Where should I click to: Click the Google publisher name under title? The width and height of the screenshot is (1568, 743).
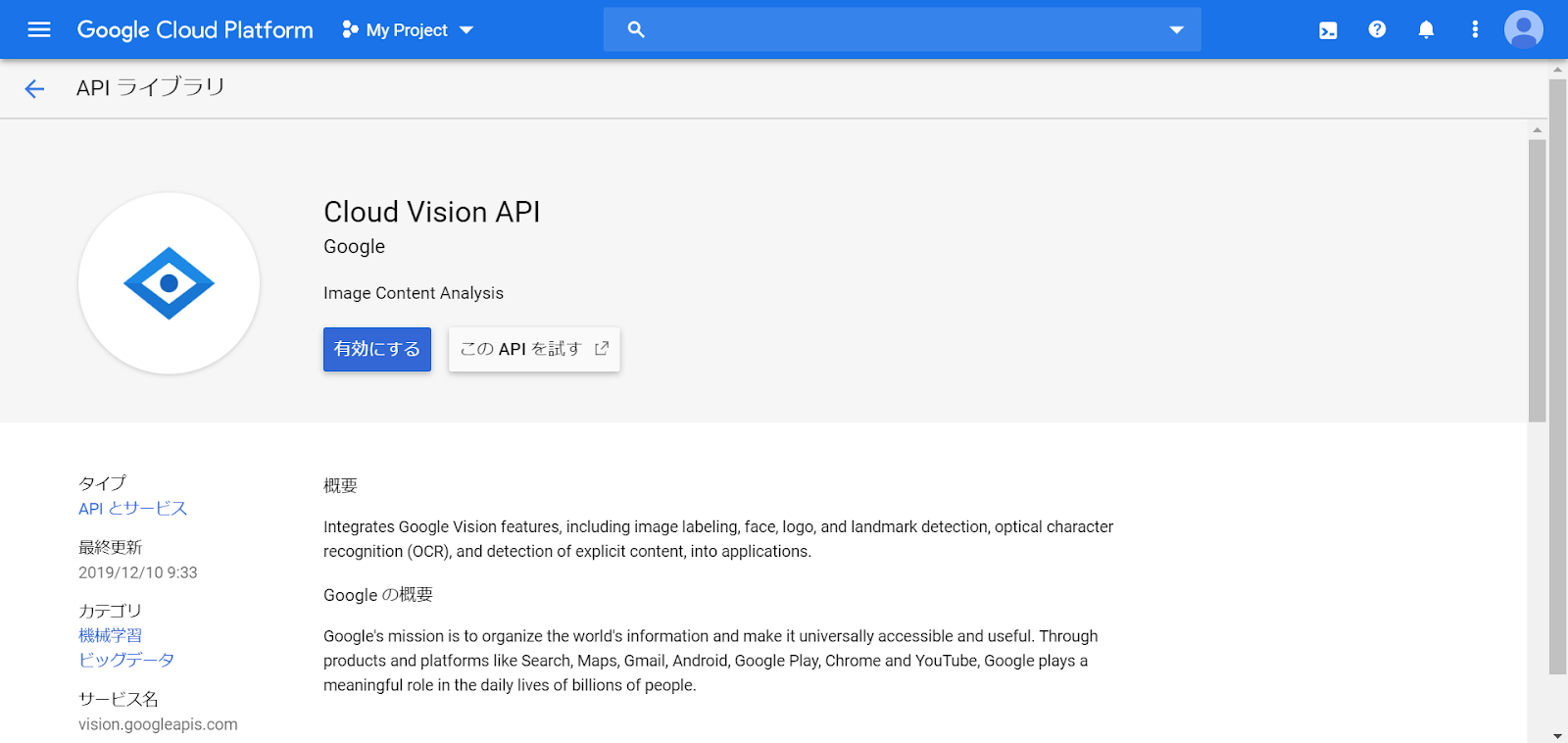coord(355,247)
